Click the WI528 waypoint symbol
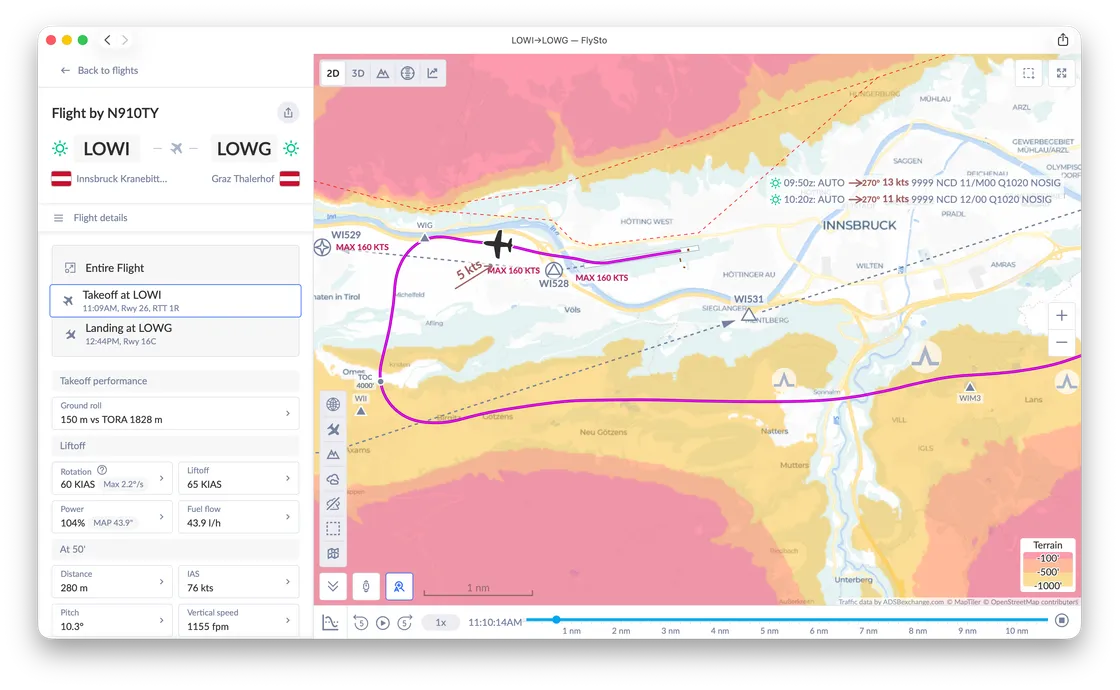The image size is (1120, 690). (554, 270)
